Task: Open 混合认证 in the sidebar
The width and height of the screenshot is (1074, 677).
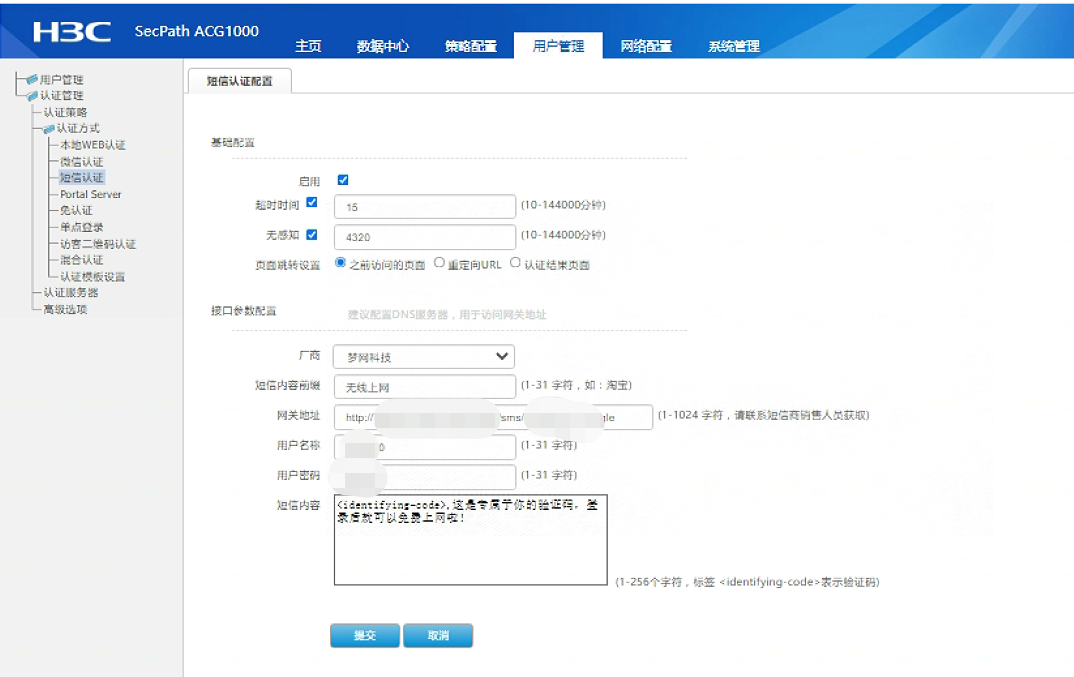Action: tap(82, 260)
